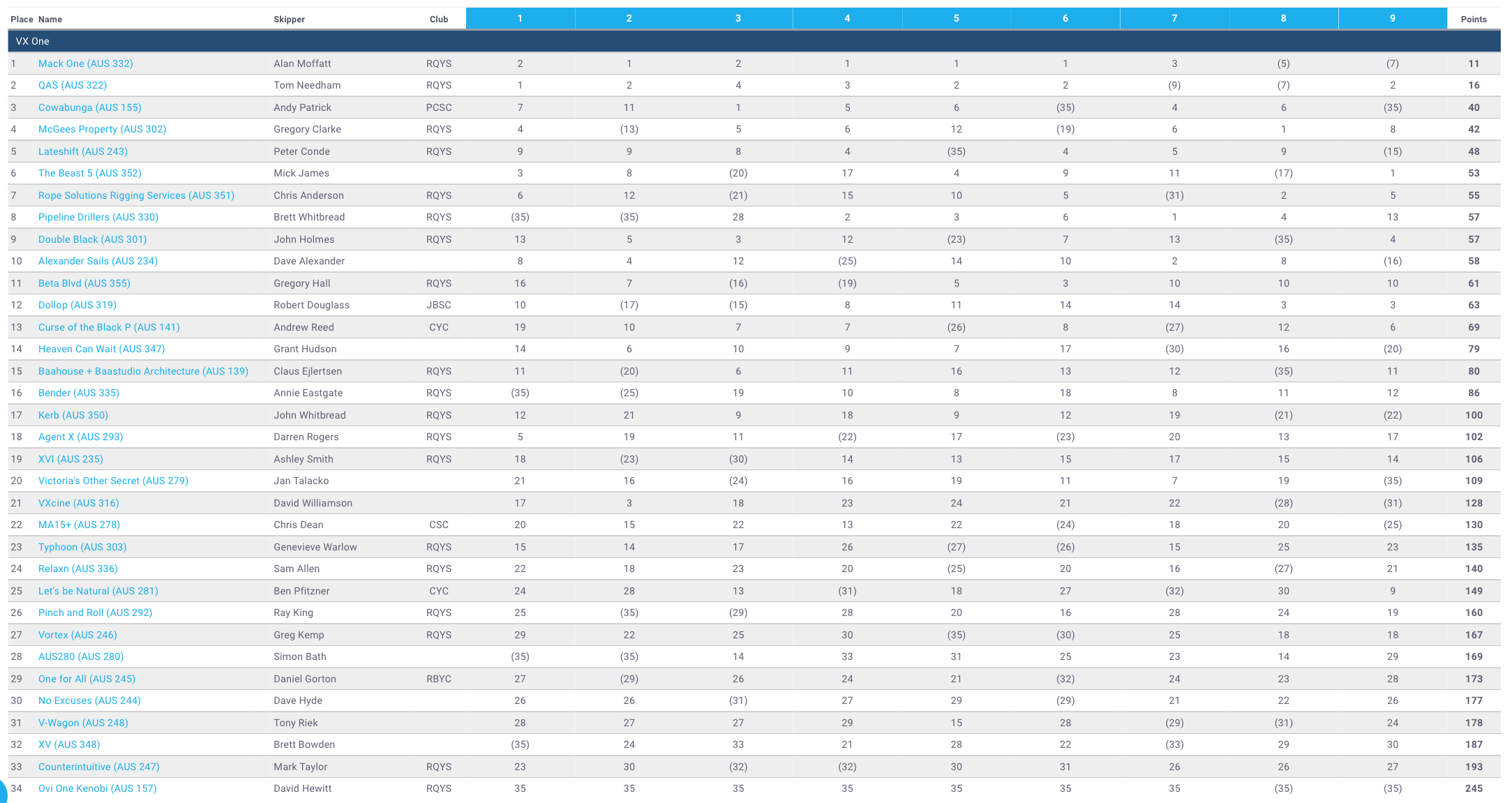Open Counterintuitive (AUS 247) link

tap(98, 767)
